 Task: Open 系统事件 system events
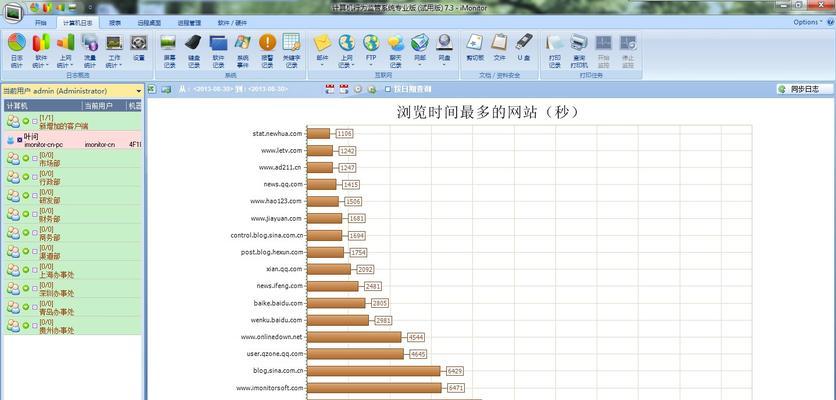243,51
